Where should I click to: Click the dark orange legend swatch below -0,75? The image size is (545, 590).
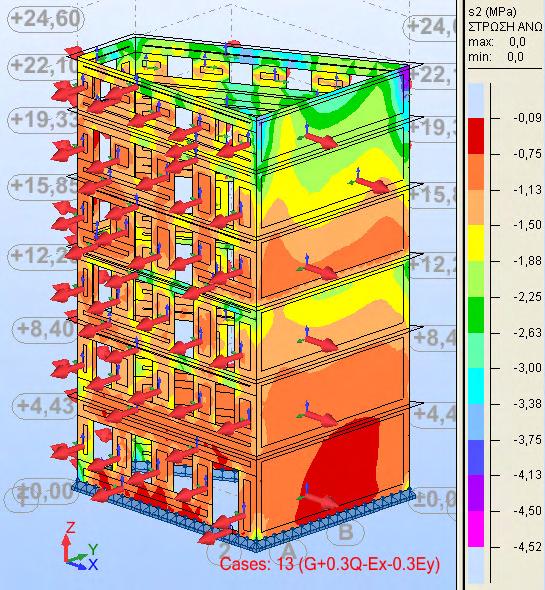coord(476,172)
